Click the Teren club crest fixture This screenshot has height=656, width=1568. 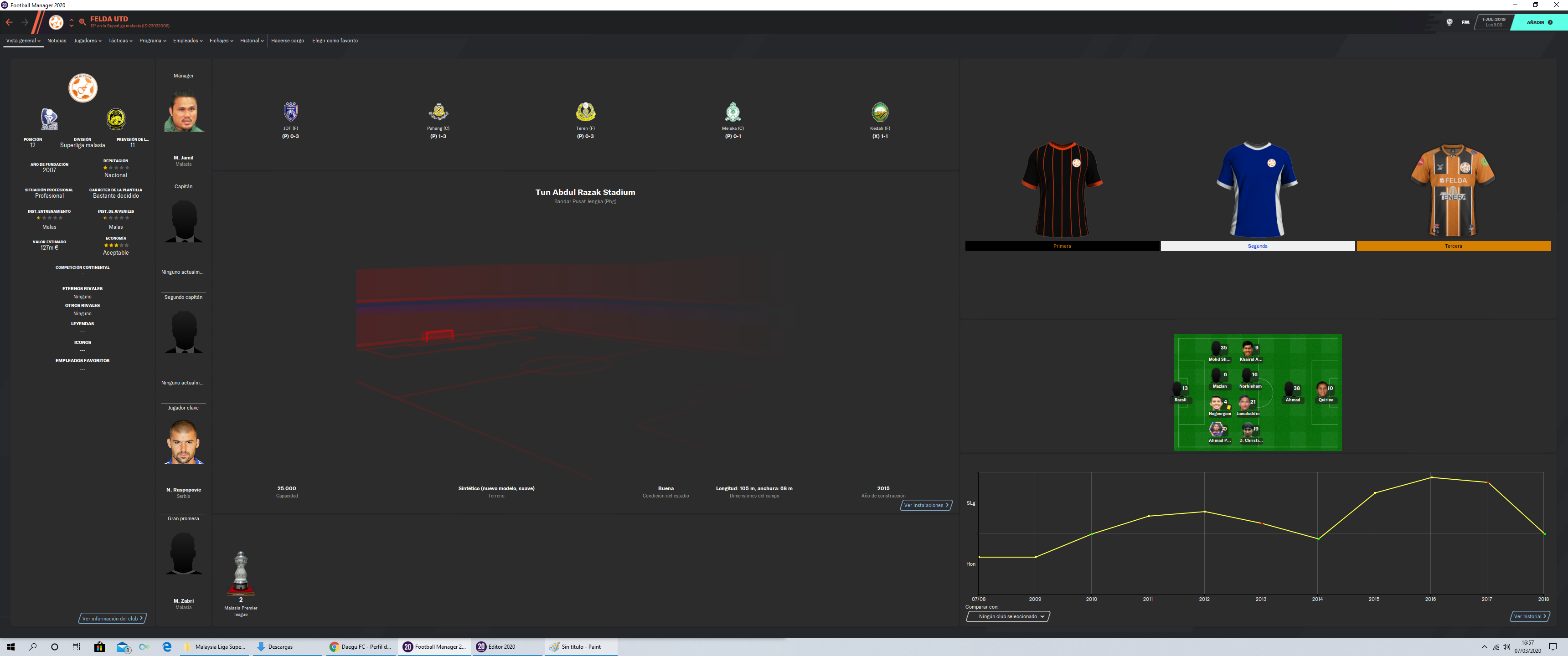pos(586,112)
